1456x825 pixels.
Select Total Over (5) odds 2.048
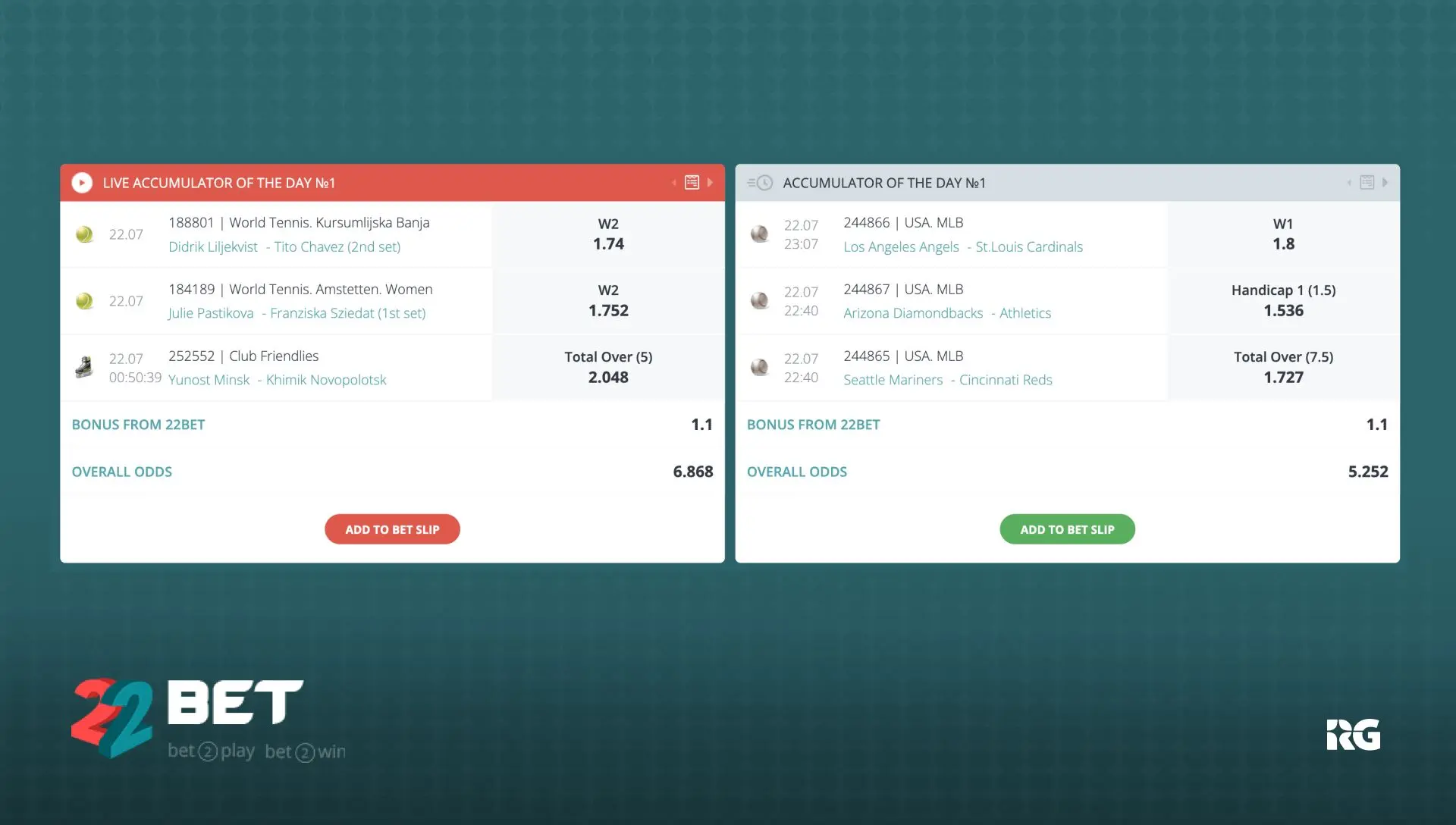tap(608, 368)
